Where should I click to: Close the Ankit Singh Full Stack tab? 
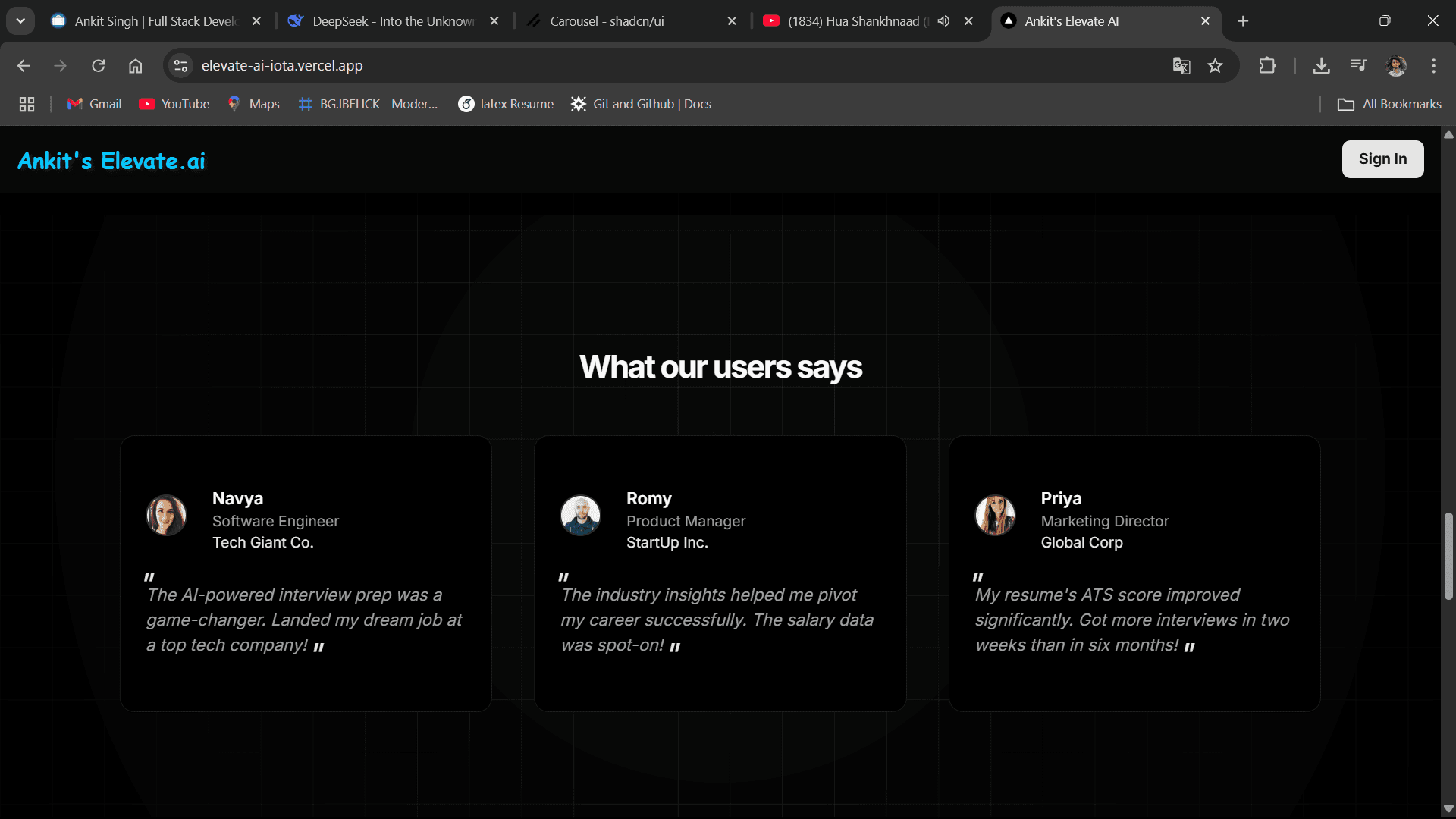point(256,21)
